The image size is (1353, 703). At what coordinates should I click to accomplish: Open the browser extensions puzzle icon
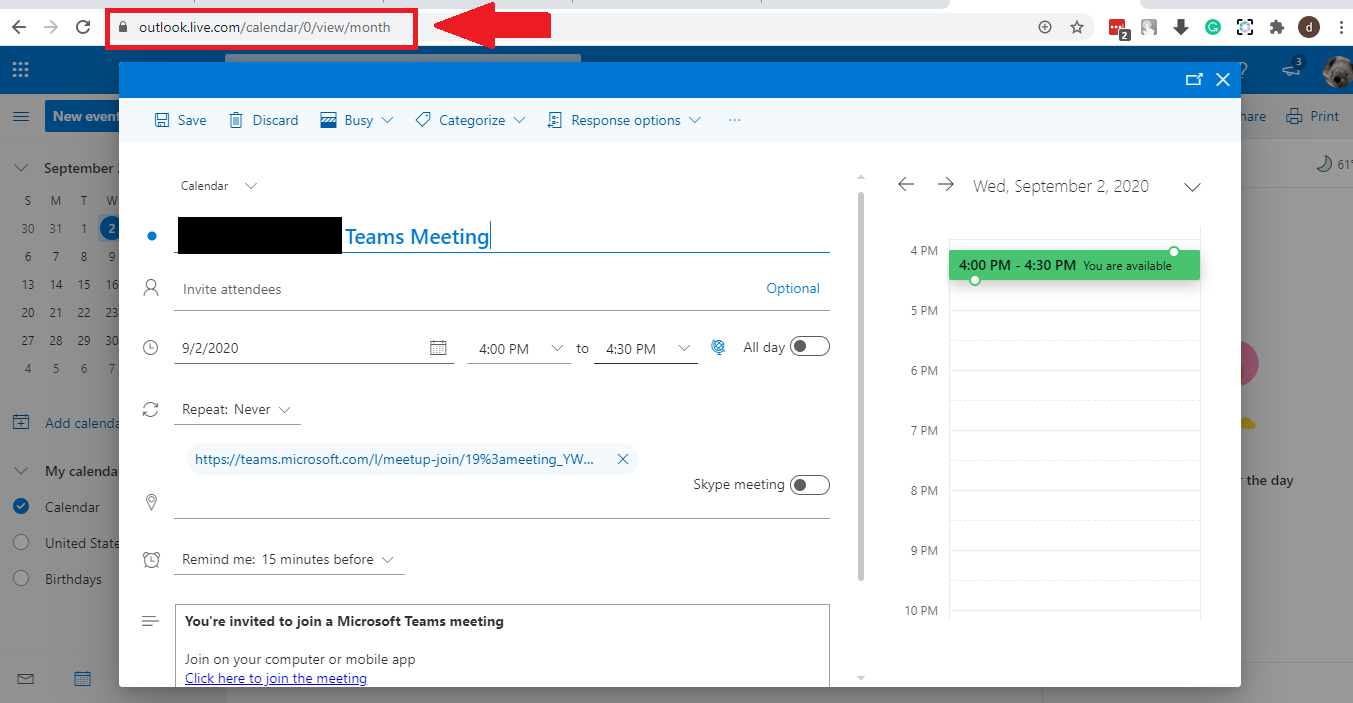click(x=1276, y=28)
